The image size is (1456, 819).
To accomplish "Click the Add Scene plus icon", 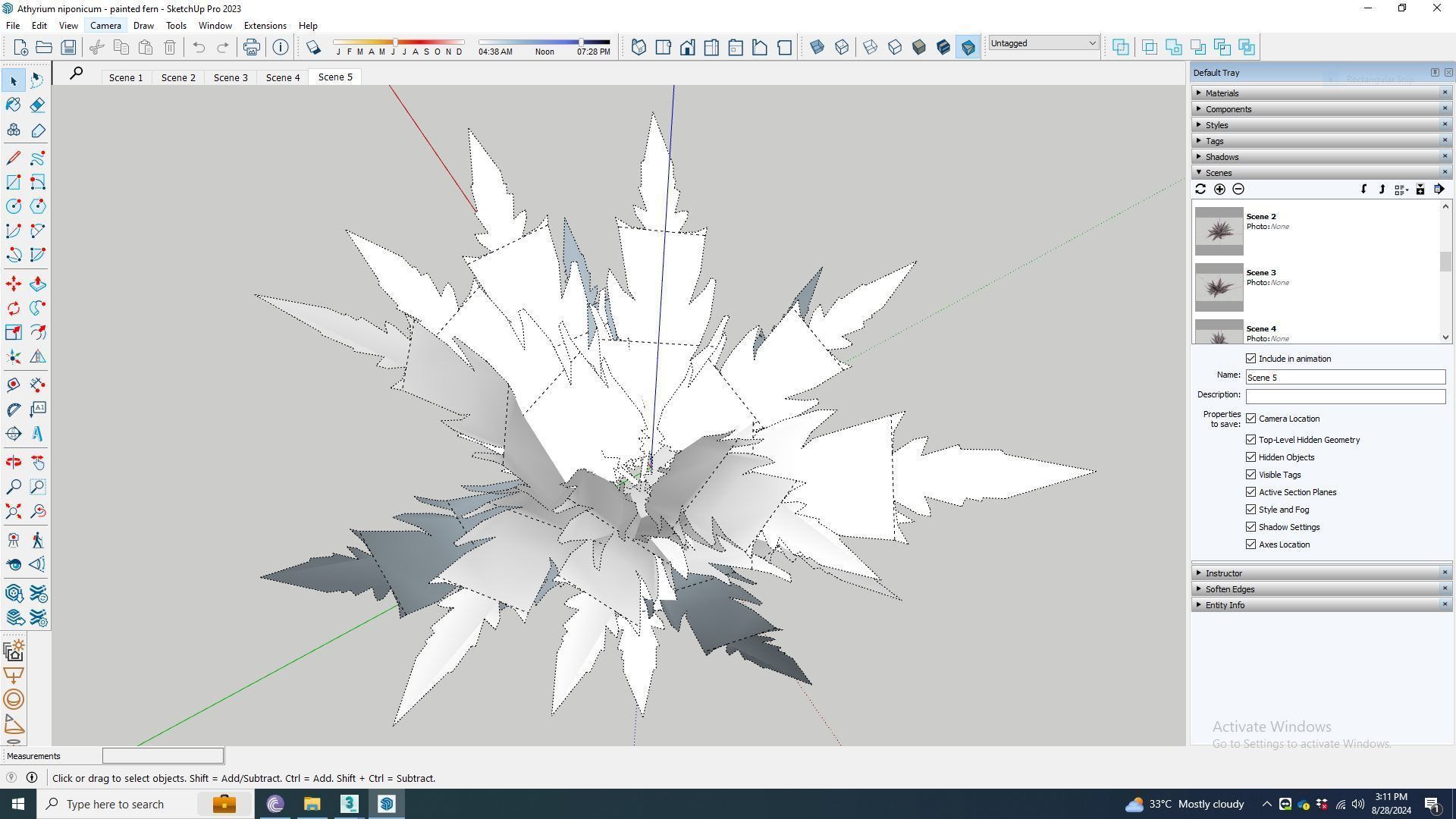I will pos(1219,190).
